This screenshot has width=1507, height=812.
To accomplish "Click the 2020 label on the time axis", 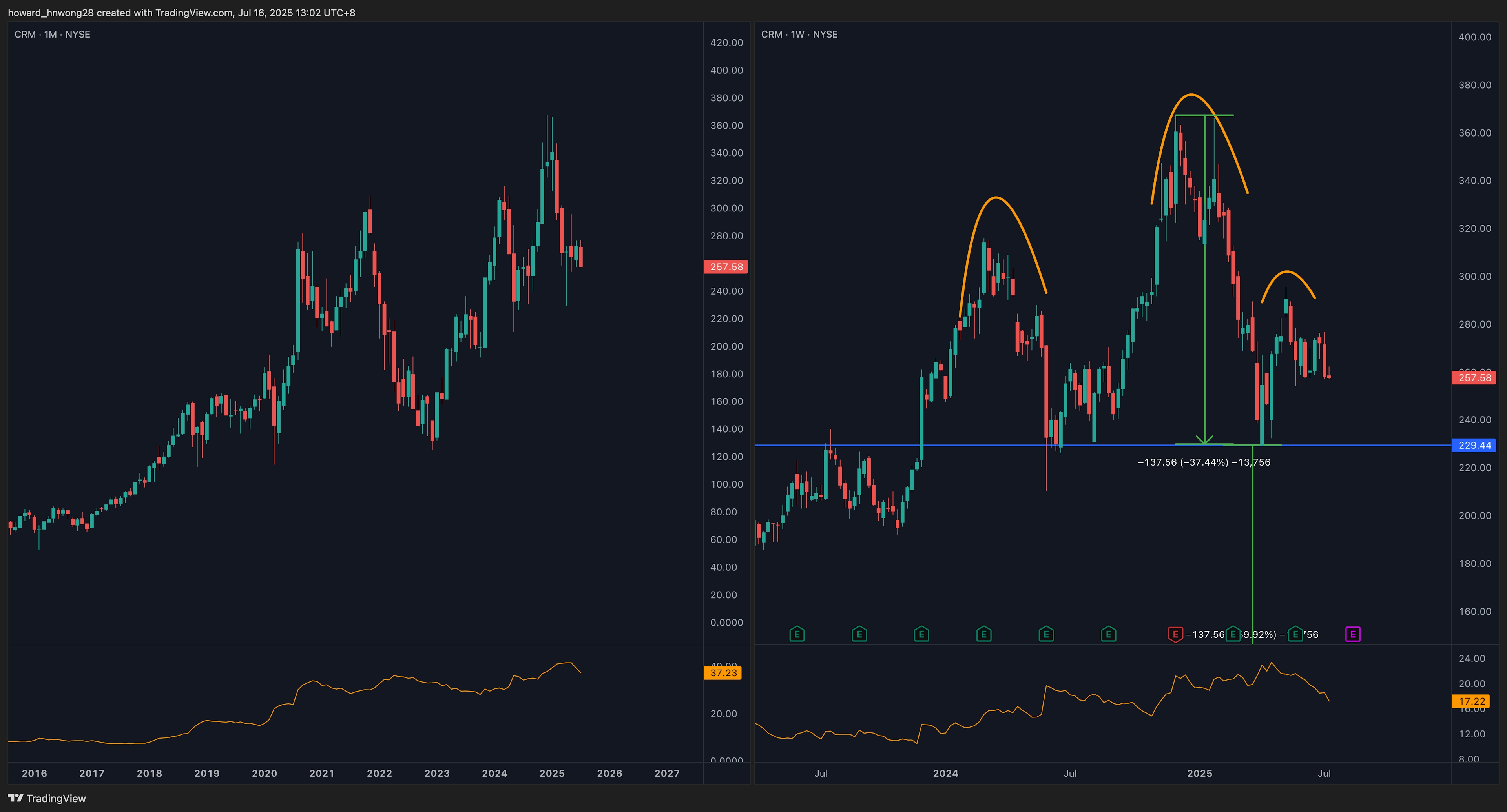I will pos(265,774).
